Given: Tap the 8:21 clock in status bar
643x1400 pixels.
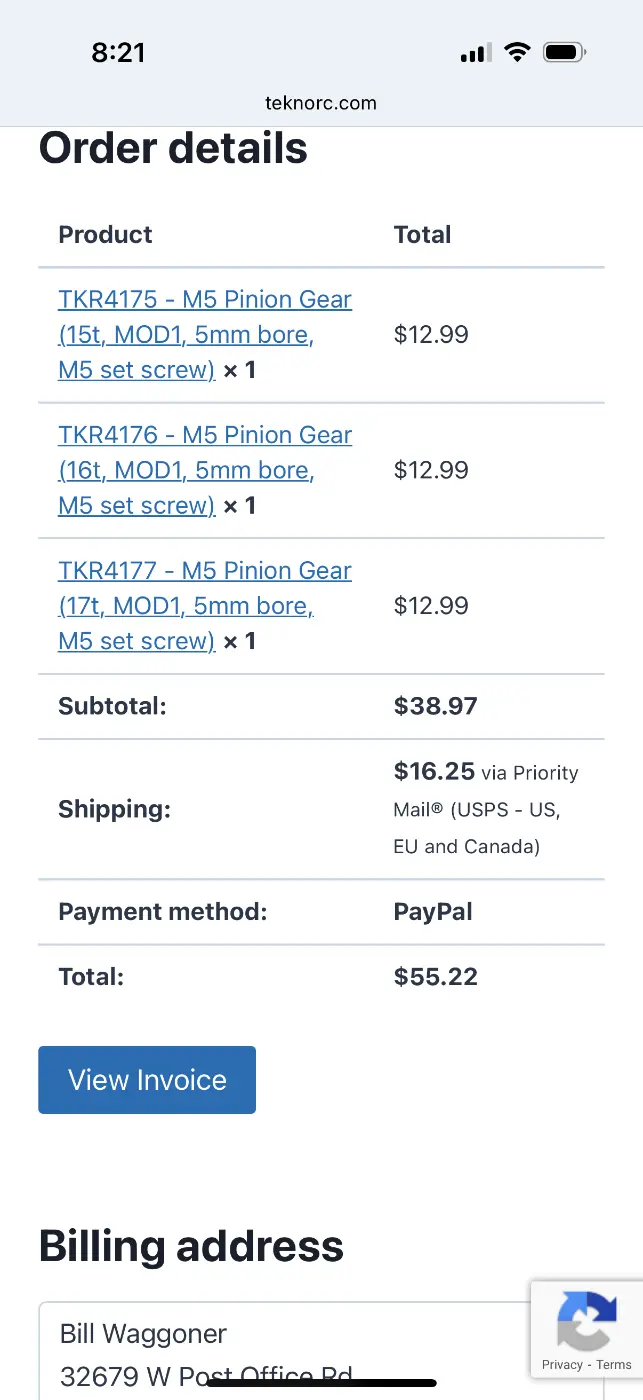Looking at the screenshot, I should (x=119, y=53).
